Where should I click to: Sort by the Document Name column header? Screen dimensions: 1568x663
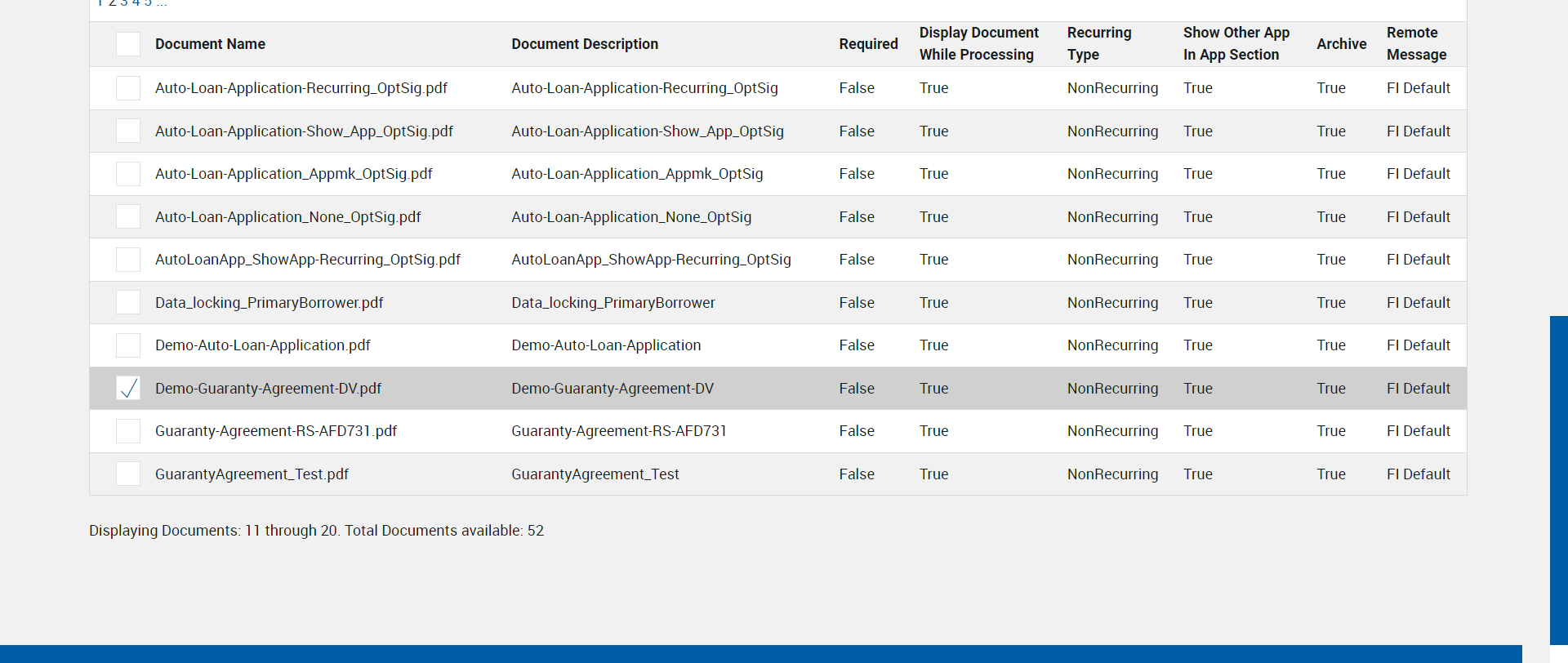point(210,44)
